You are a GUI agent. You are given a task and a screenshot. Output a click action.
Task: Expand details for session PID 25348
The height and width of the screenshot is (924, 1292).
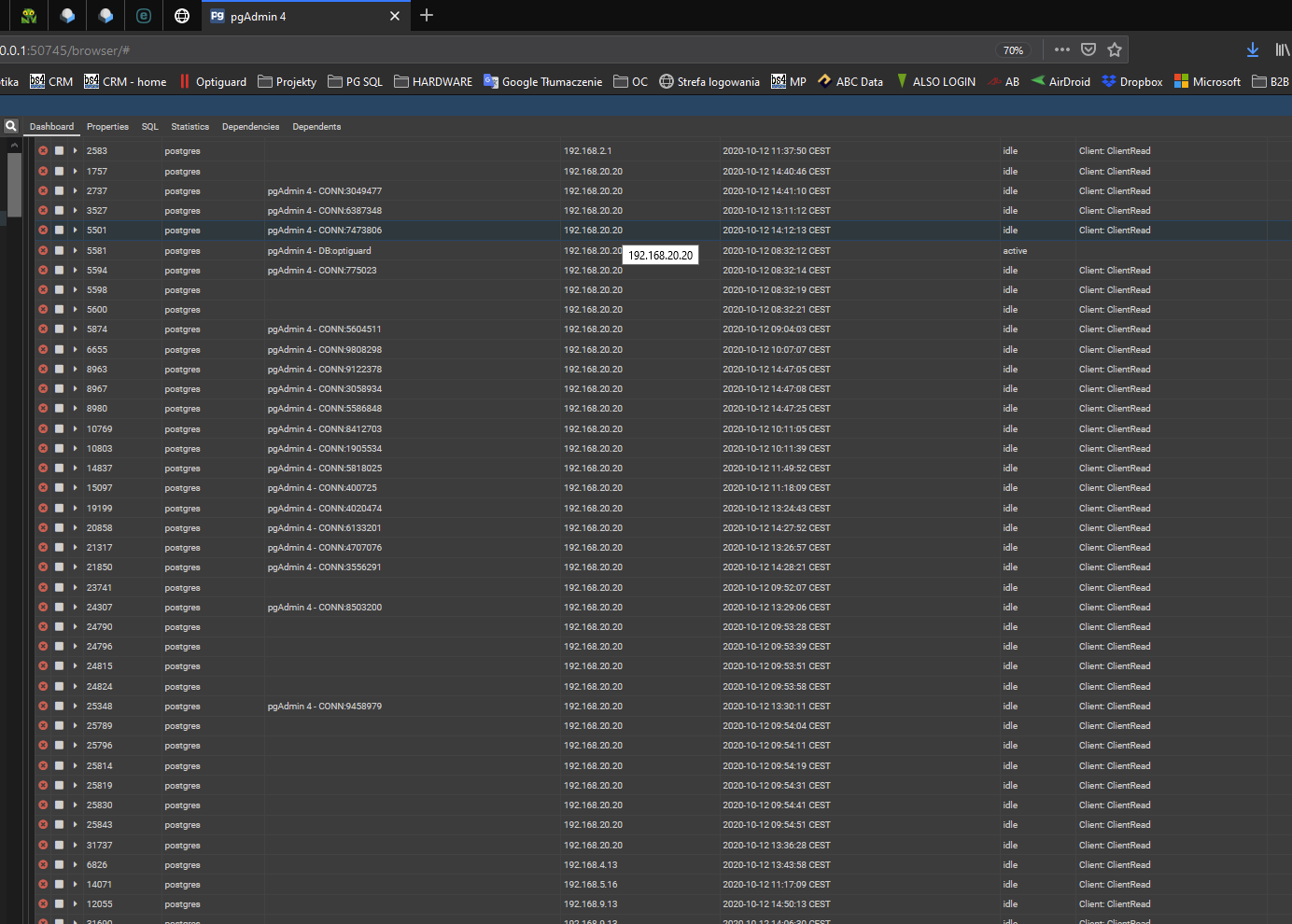(76, 706)
